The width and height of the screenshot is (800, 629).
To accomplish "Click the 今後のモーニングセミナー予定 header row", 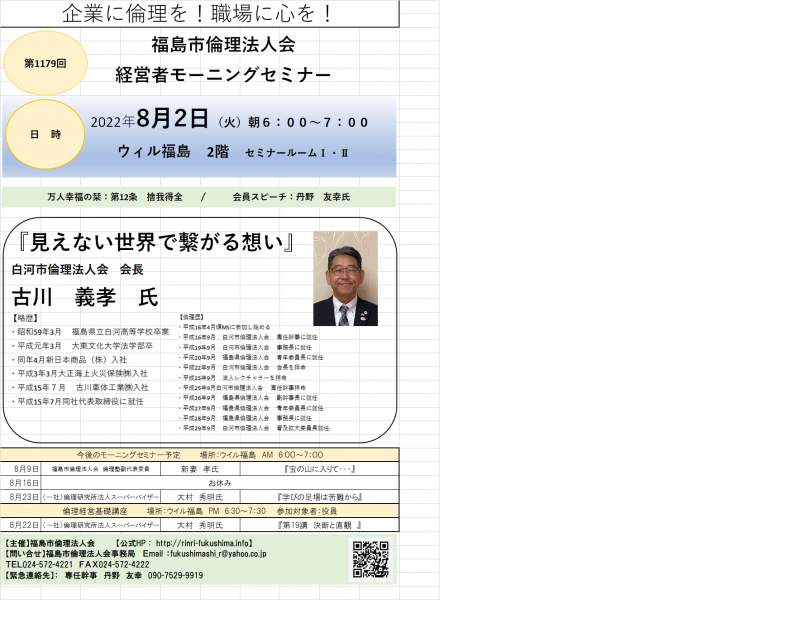I will click(x=199, y=454).
